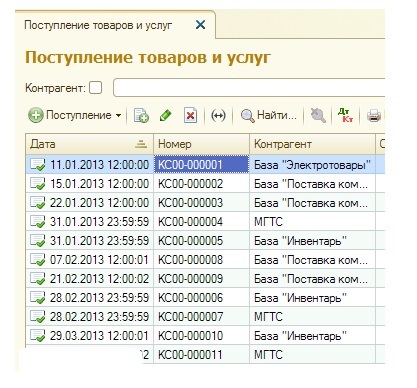
Task: Click the copy document icon
Action: coord(141,116)
